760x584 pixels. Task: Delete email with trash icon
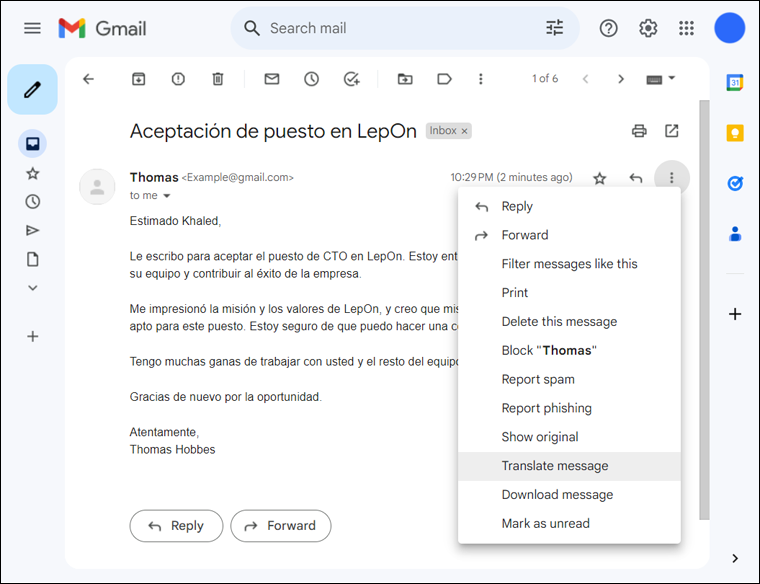(218, 79)
